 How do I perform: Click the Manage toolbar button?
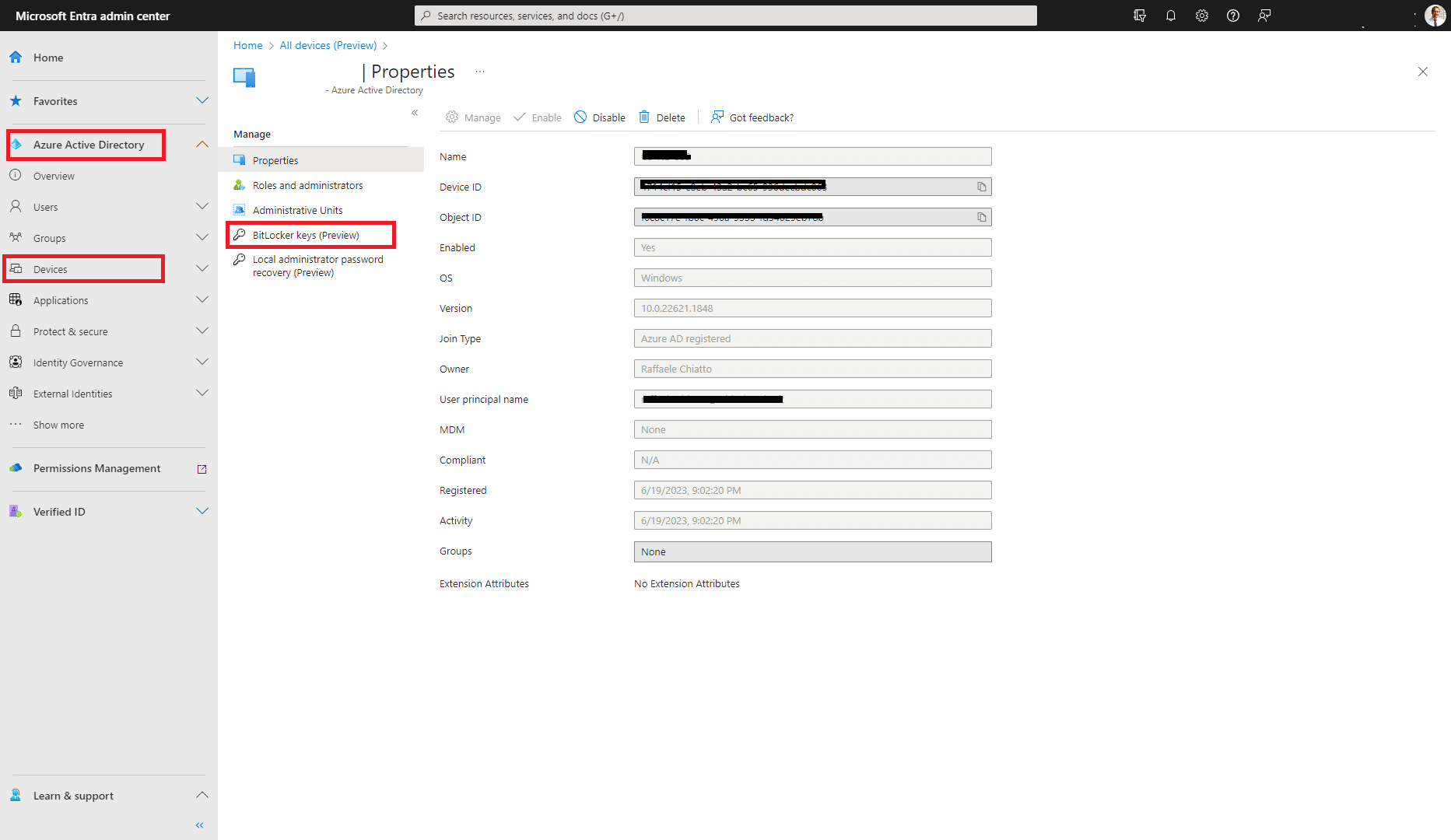(473, 117)
